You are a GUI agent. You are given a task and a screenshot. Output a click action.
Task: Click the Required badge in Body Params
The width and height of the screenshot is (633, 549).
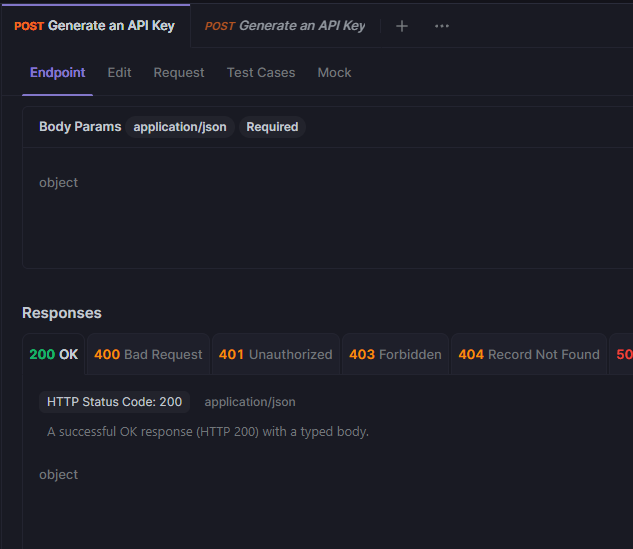[x=272, y=127]
